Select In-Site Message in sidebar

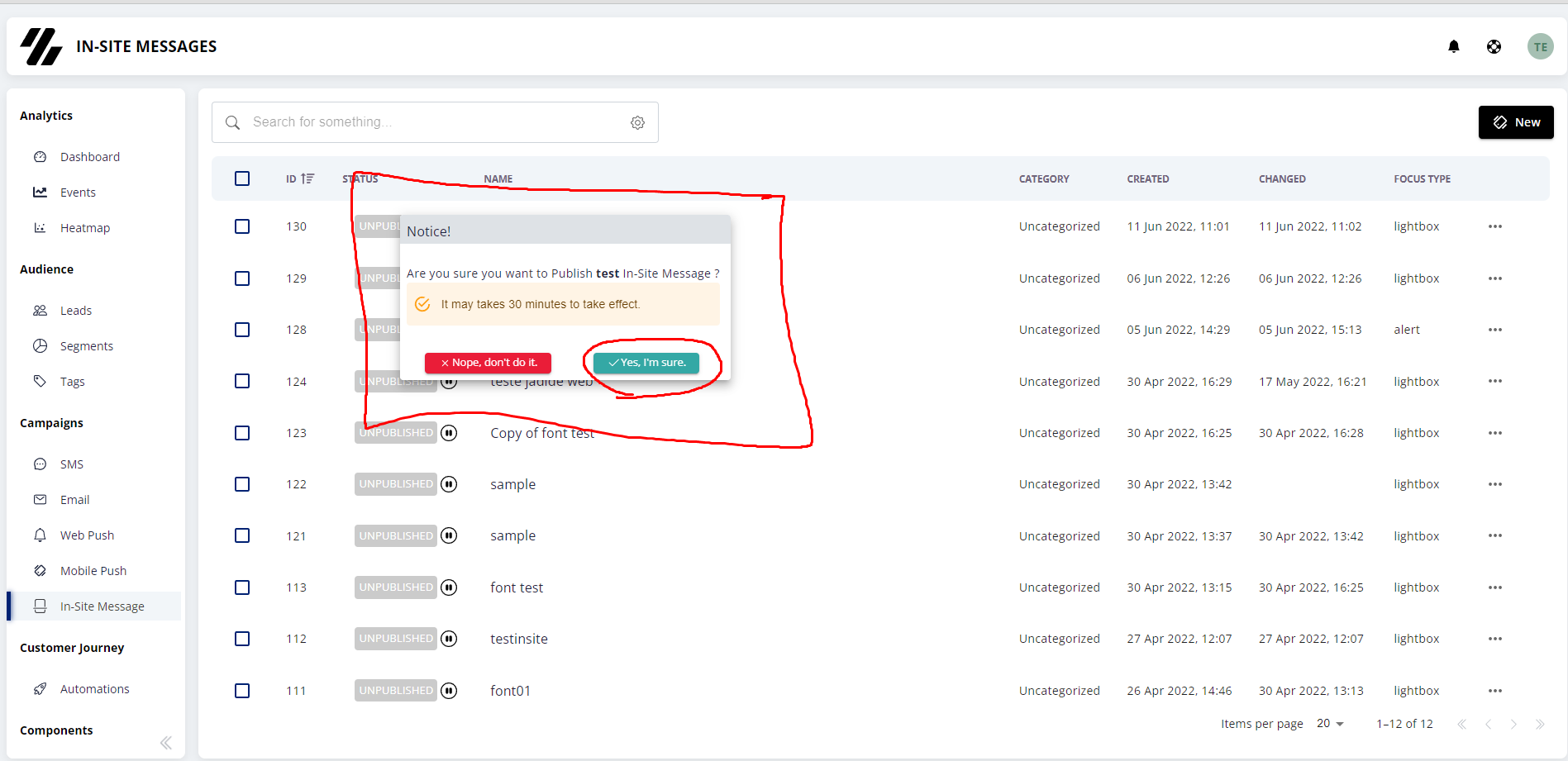pyautogui.click(x=94, y=606)
